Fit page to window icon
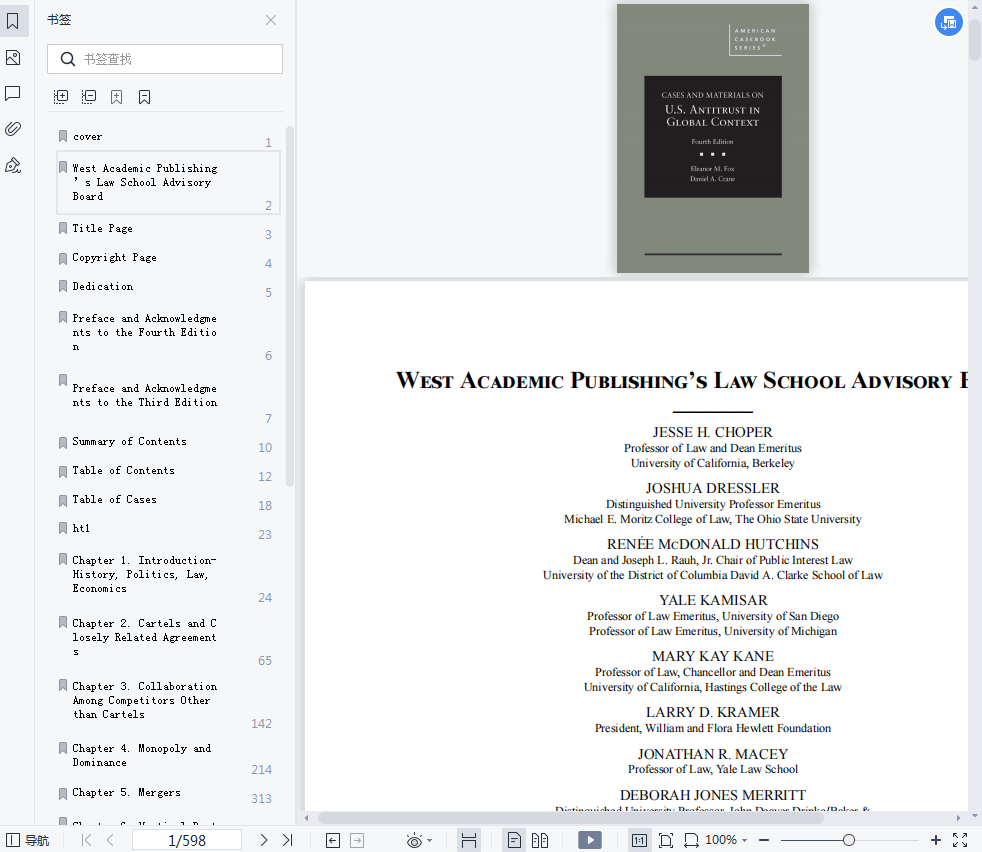The image size is (982, 852). tap(666, 841)
